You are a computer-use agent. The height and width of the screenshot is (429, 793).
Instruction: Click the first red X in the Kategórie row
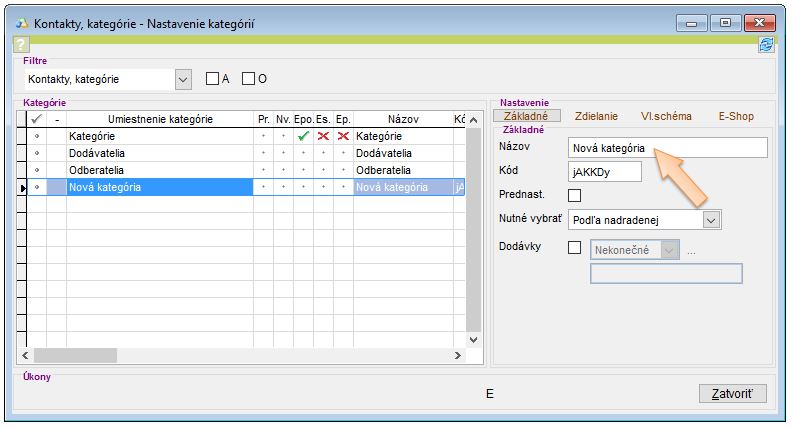[x=322, y=136]
